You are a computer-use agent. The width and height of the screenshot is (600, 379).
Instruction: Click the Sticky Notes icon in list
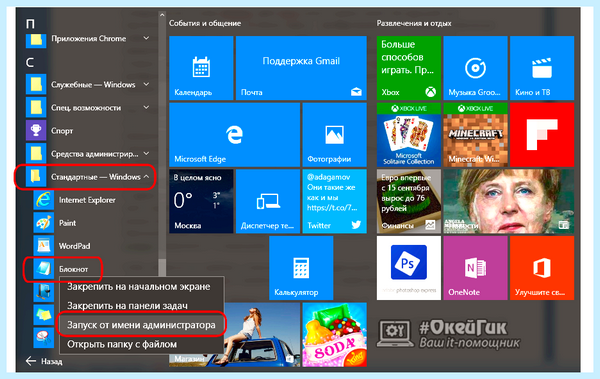pyautogui.click(x=43, y=315)
